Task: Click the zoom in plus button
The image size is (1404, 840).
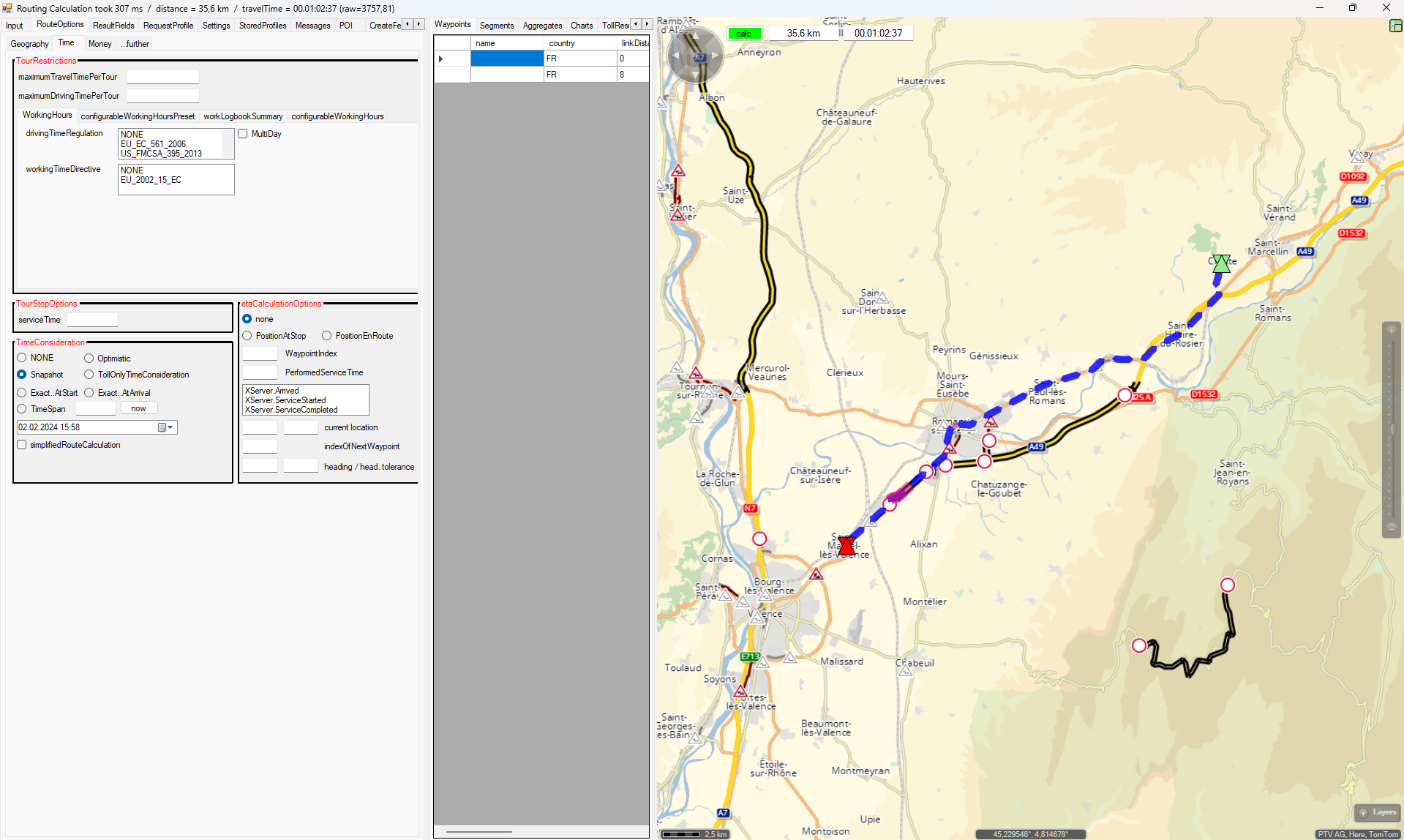Action: pyautogui.click(x=1391, y=331)
